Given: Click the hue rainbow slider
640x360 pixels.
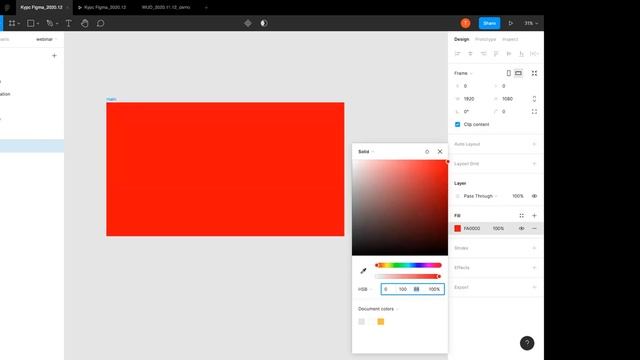Looking at the screenshot, I should [x=408, y=265].
